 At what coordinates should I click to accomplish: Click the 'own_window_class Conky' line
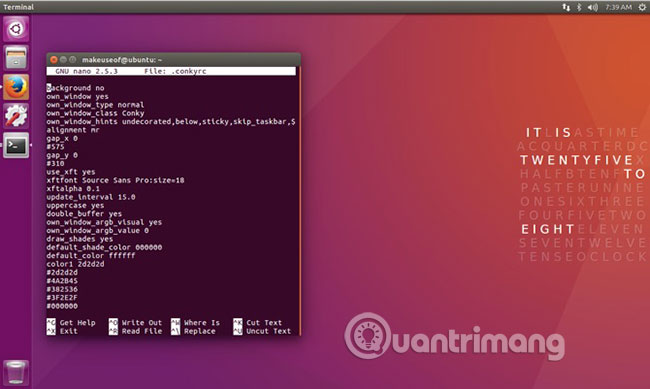click(x=95, y=113)
